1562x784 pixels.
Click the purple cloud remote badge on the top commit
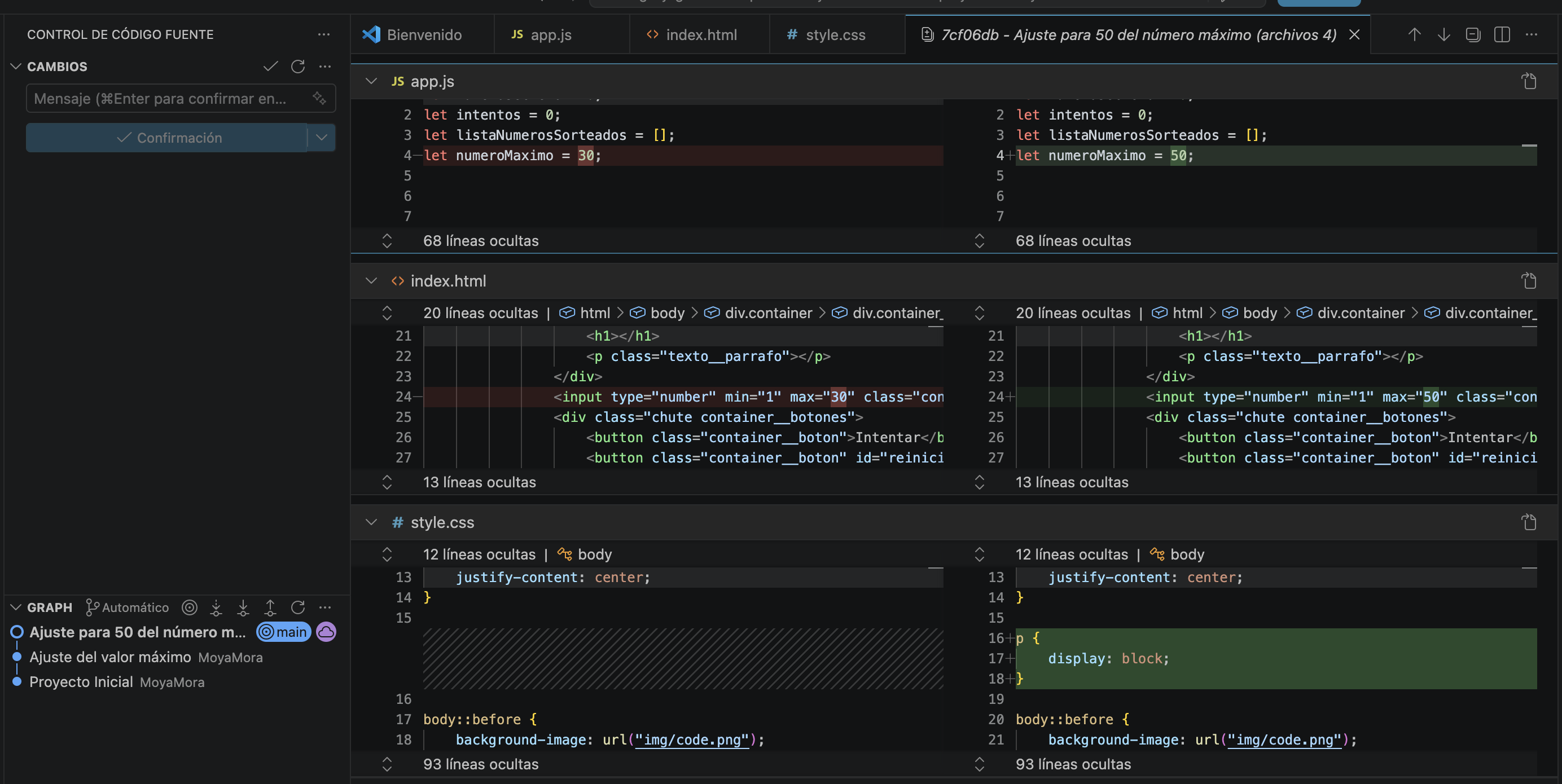(326, 632)
